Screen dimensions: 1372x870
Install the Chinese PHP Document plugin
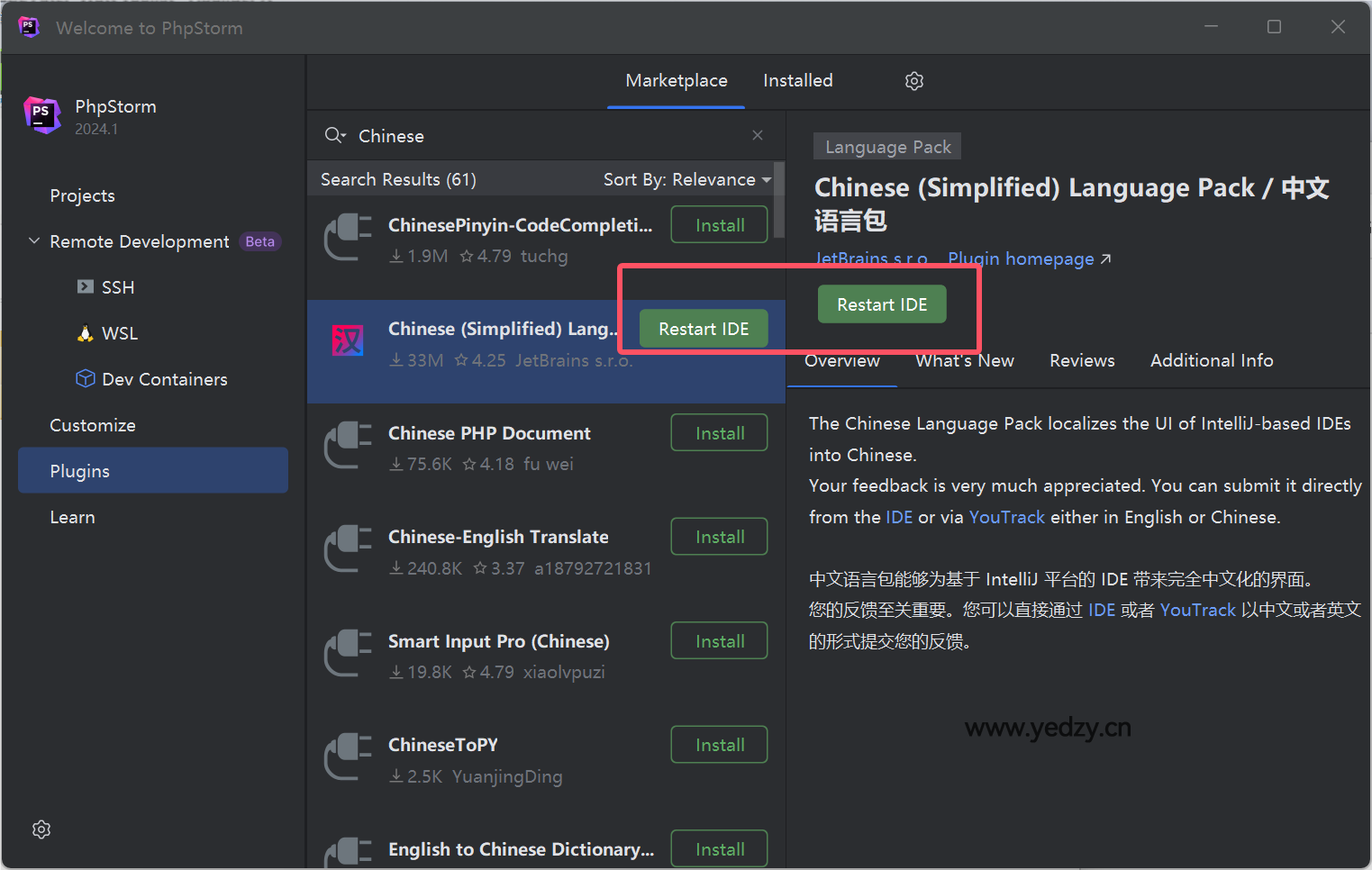[x=718, y=432]
